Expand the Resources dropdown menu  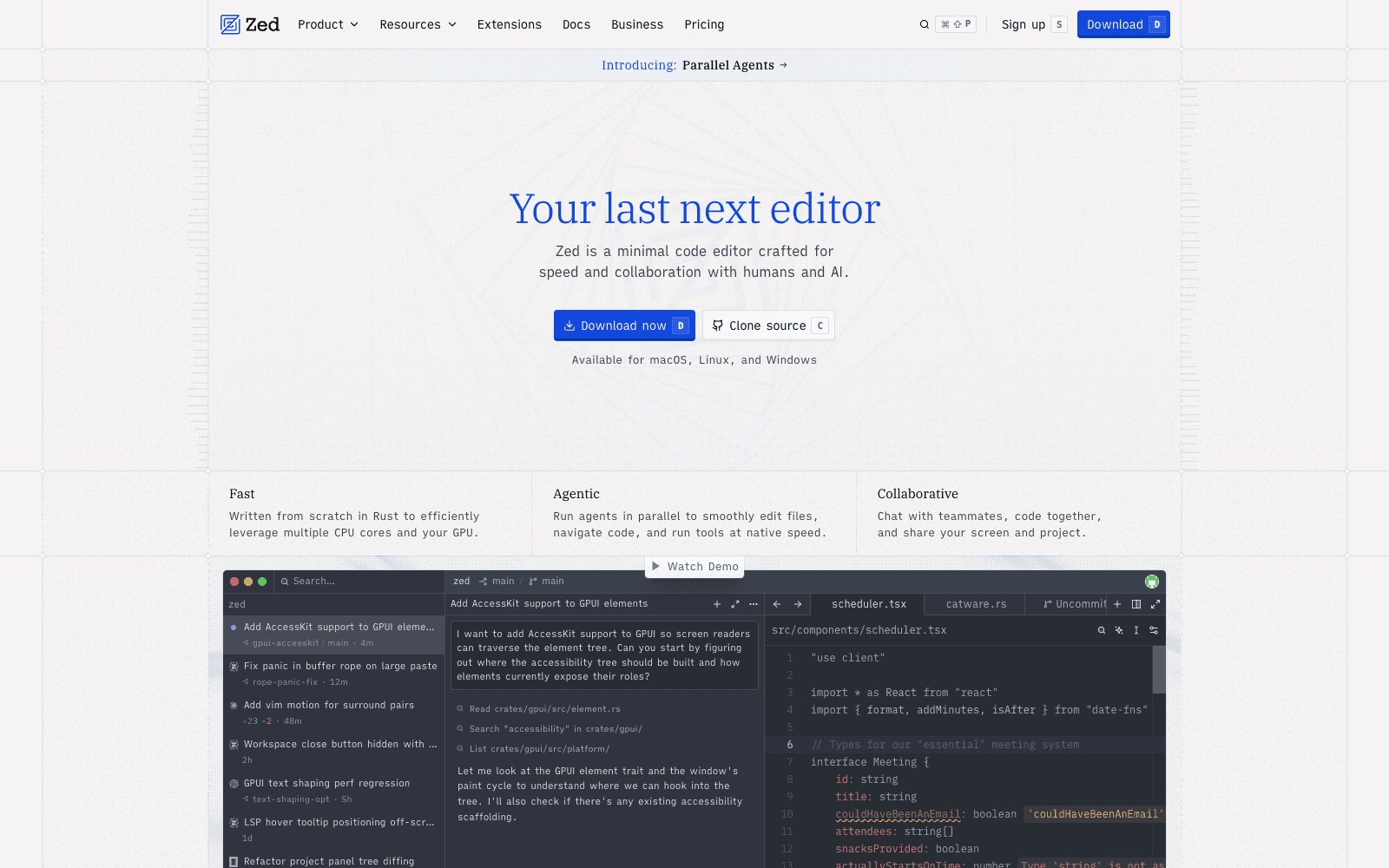click(418, 24)
